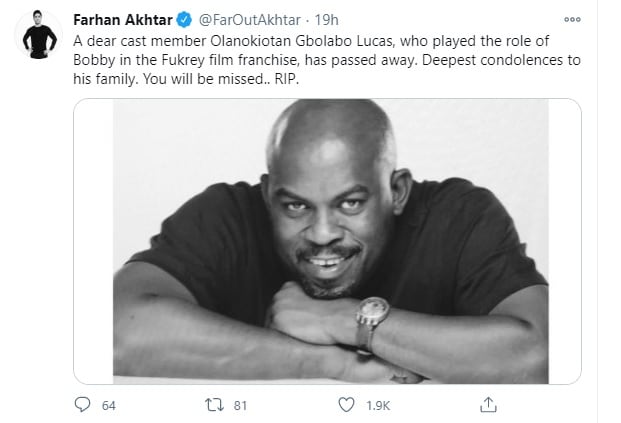621x423 pixels.
Task: Click the 19h timestamp link
Action: [x=326, y=20]
